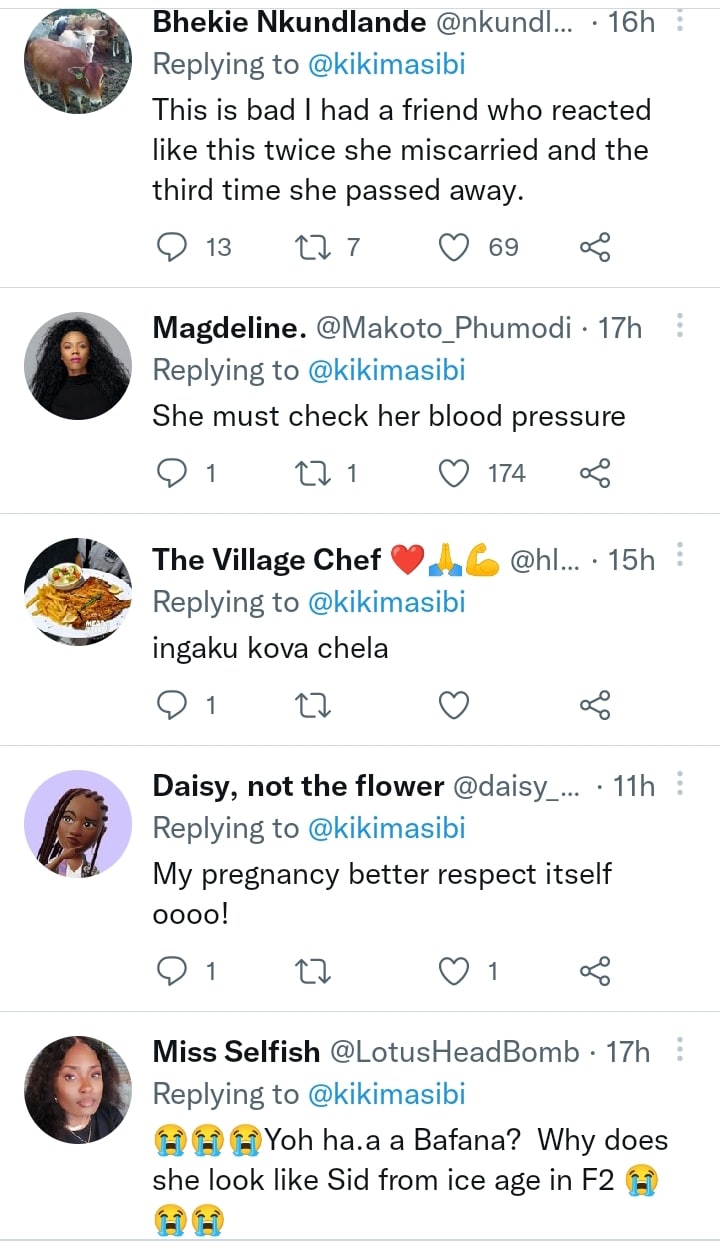Open more options for Miss Selfish's tweet

pos(680,1049)
